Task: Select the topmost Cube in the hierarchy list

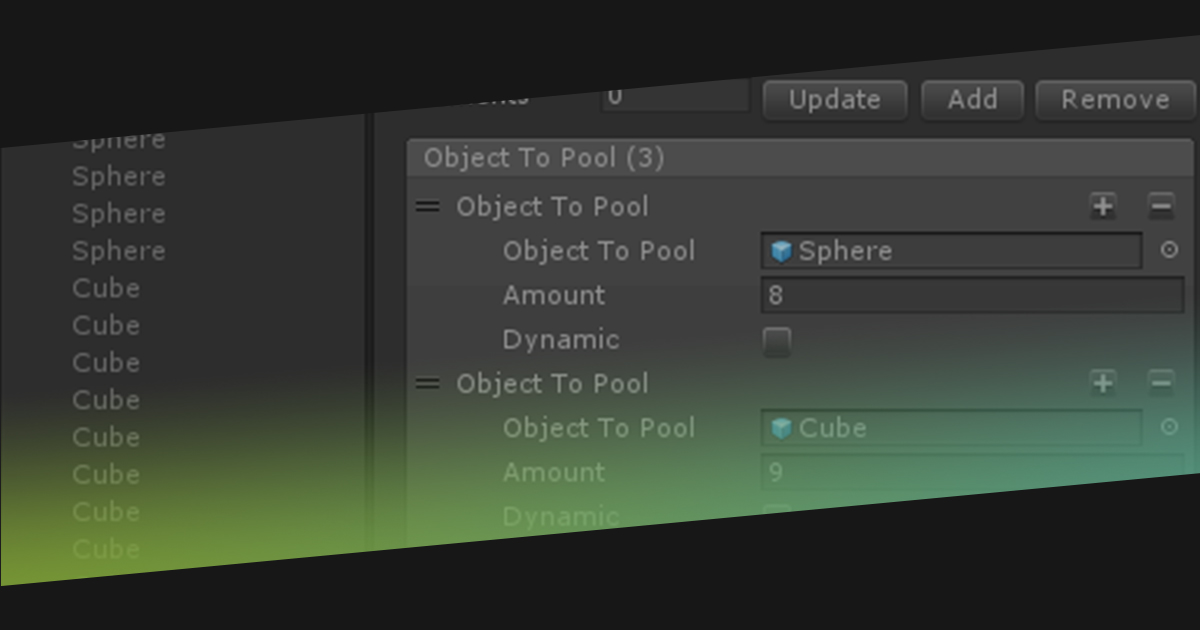Action: click(105, 288)
